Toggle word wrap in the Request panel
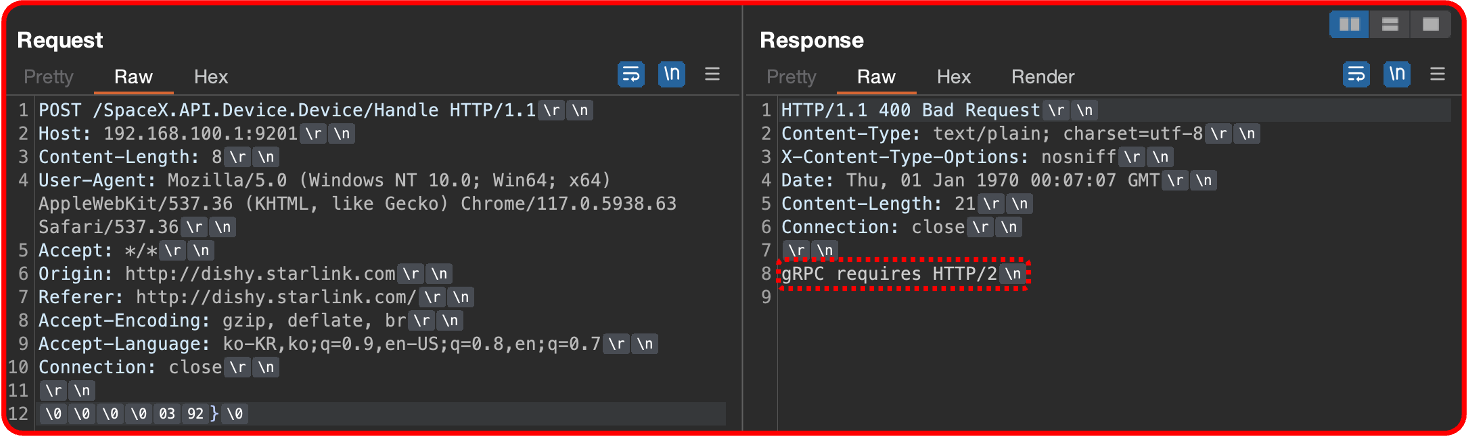The image size is (1468, 436). pyautogui.click(x=631, y=74)
